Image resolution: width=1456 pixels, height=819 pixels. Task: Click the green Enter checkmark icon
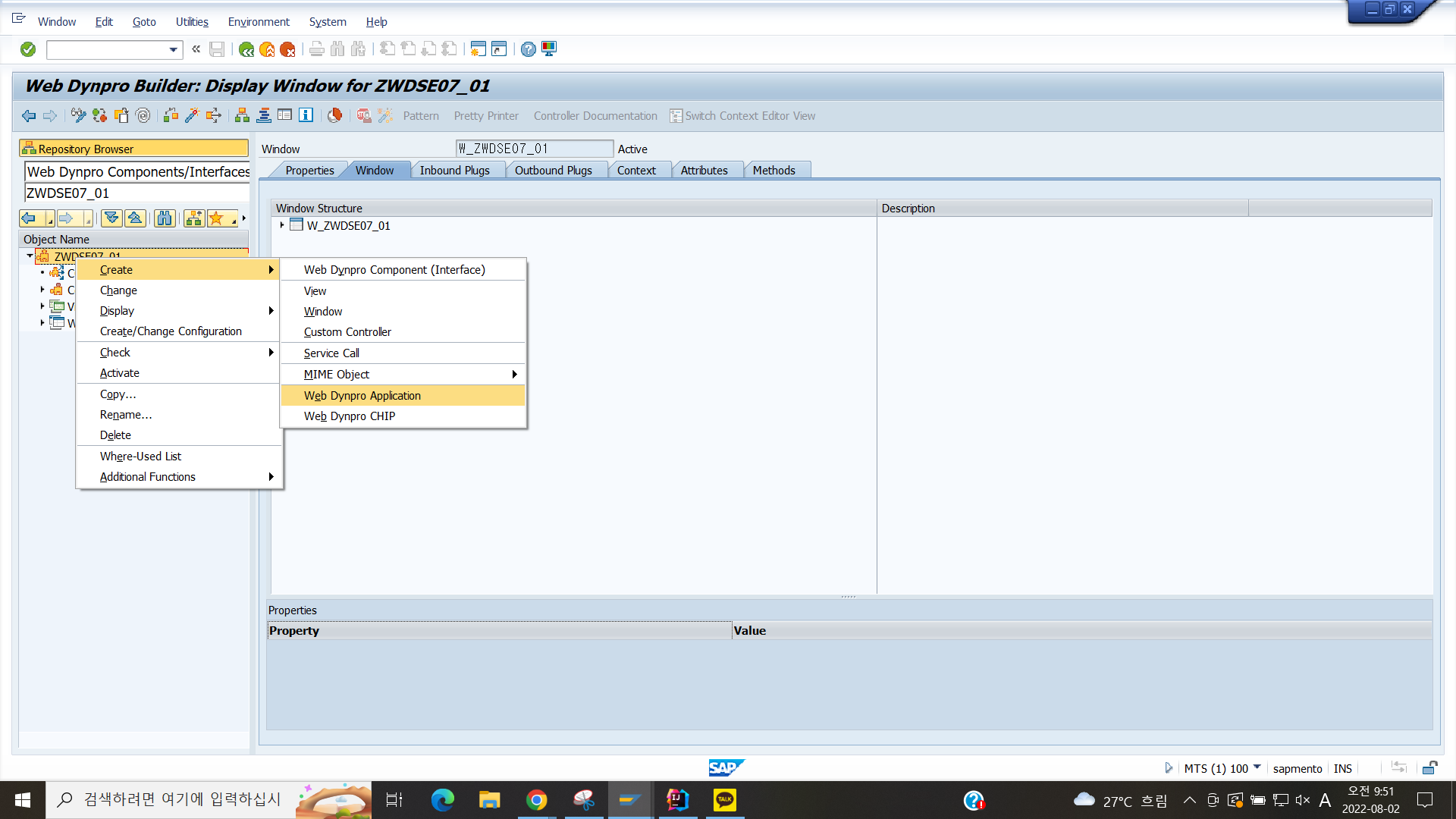[x=28, y=49]
